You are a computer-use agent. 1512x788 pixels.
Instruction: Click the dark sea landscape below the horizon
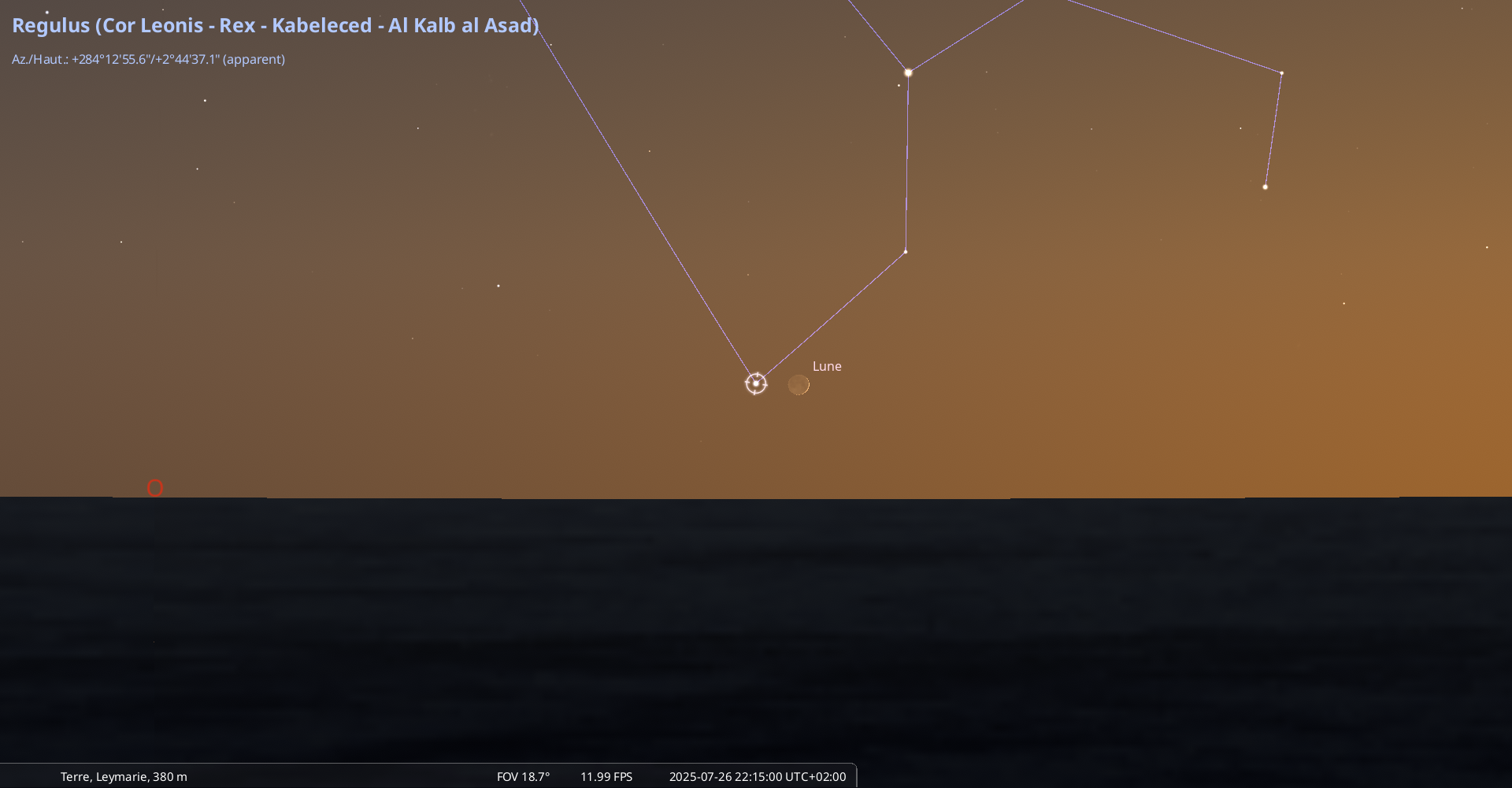756,630
